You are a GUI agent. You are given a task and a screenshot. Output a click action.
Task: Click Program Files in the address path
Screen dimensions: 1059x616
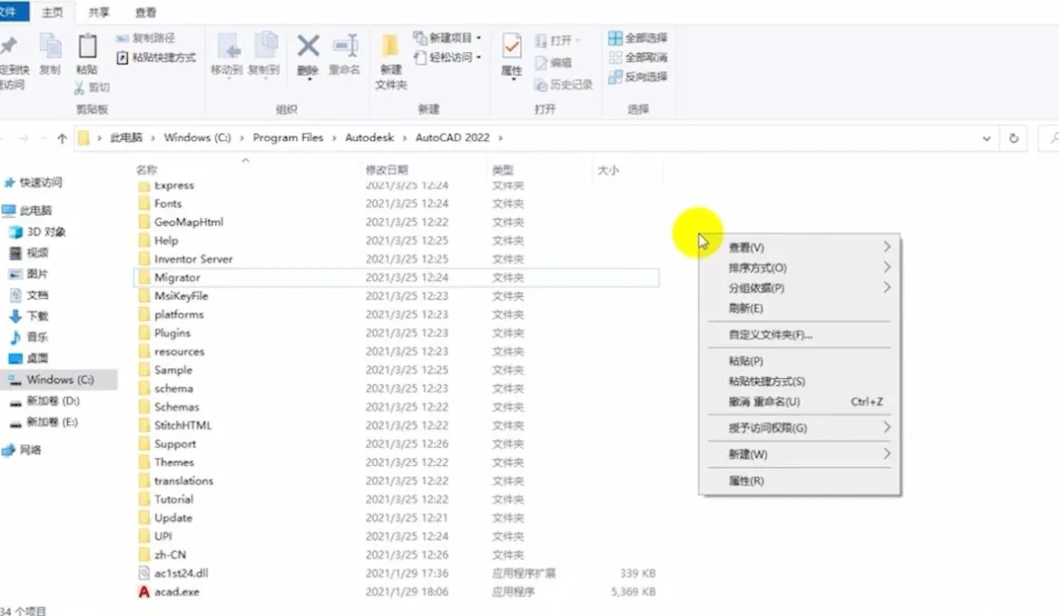[x=288, y=138]
